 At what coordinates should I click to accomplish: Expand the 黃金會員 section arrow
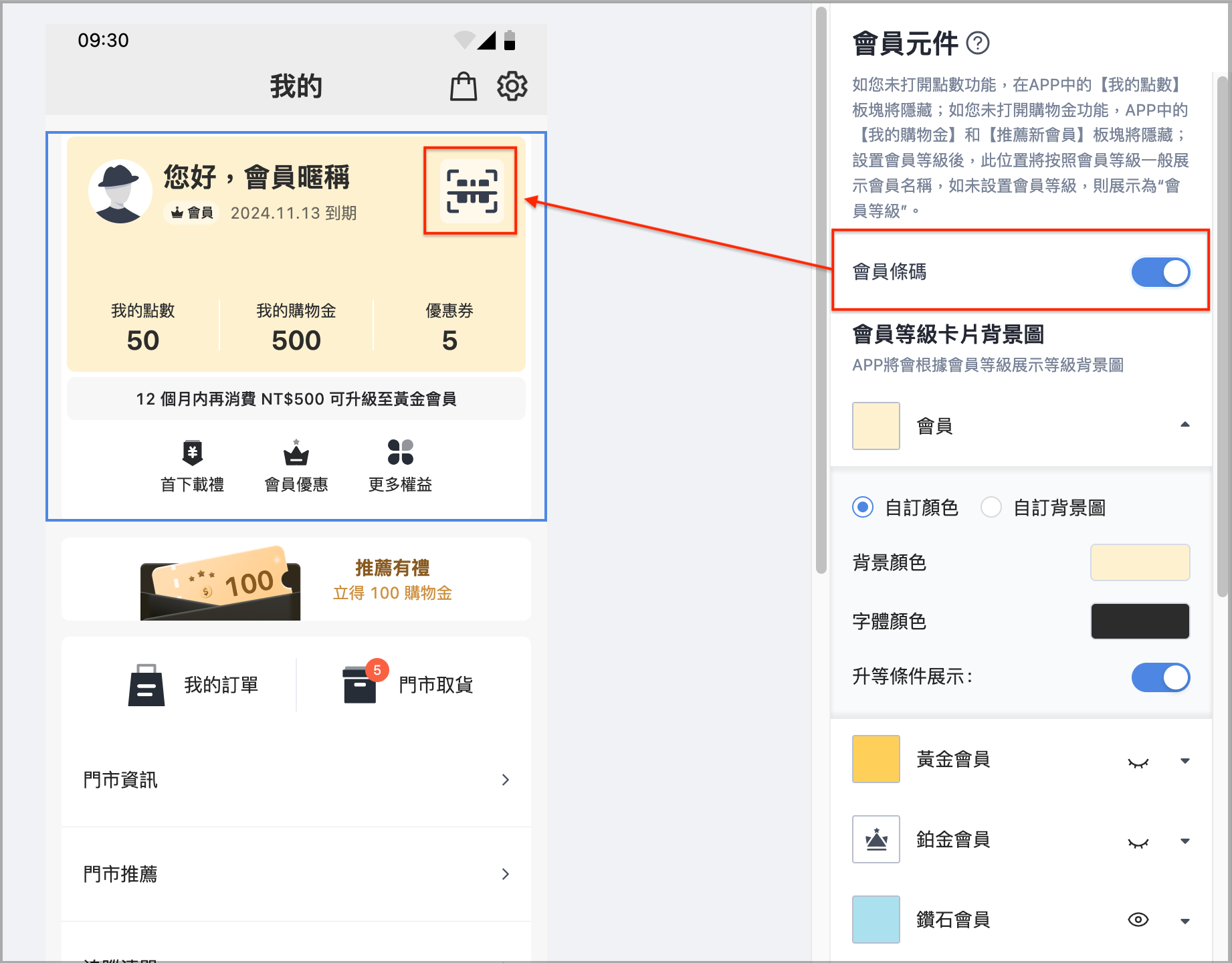coord(1185,761)
